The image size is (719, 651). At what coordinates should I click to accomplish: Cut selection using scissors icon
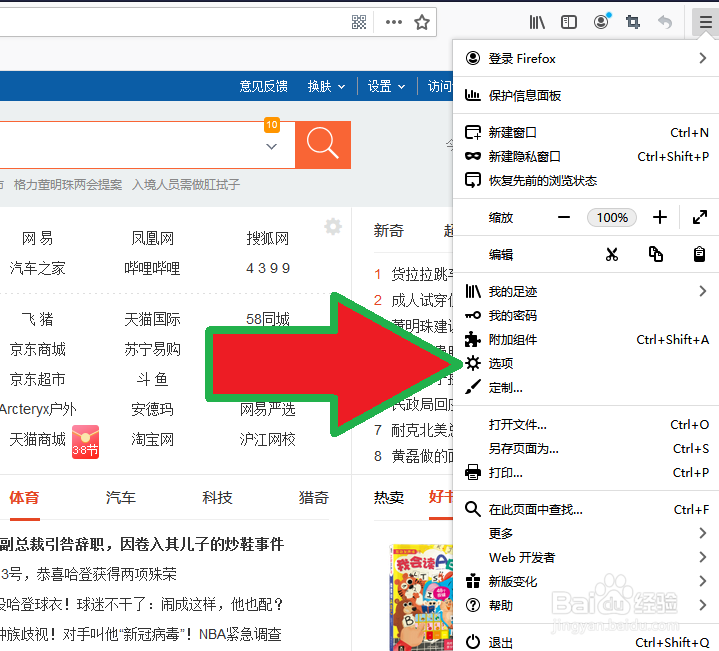[x=612, y=254]
